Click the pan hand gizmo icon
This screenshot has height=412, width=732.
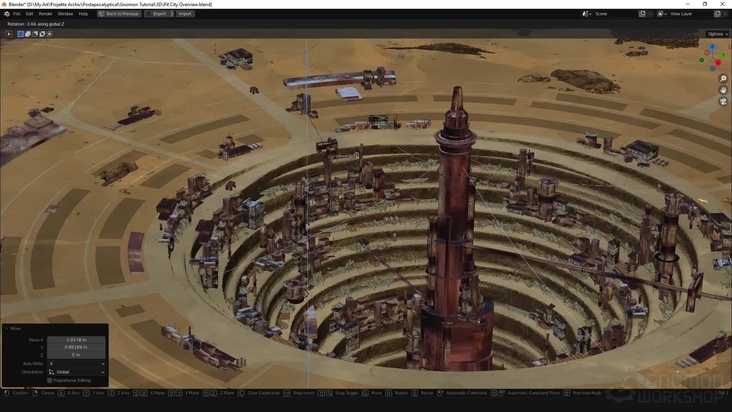tap(723, 90)
